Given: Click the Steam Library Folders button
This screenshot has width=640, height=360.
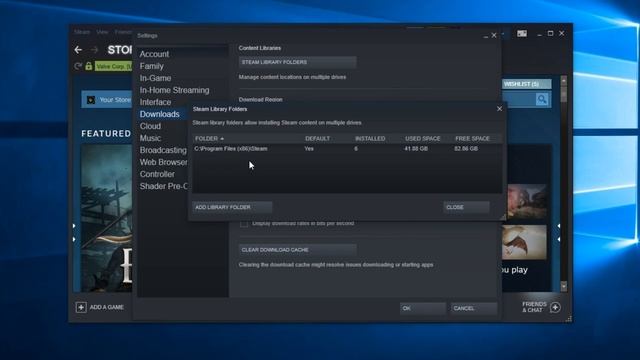Looking at the screenshot, I should (x=298, y=62).
